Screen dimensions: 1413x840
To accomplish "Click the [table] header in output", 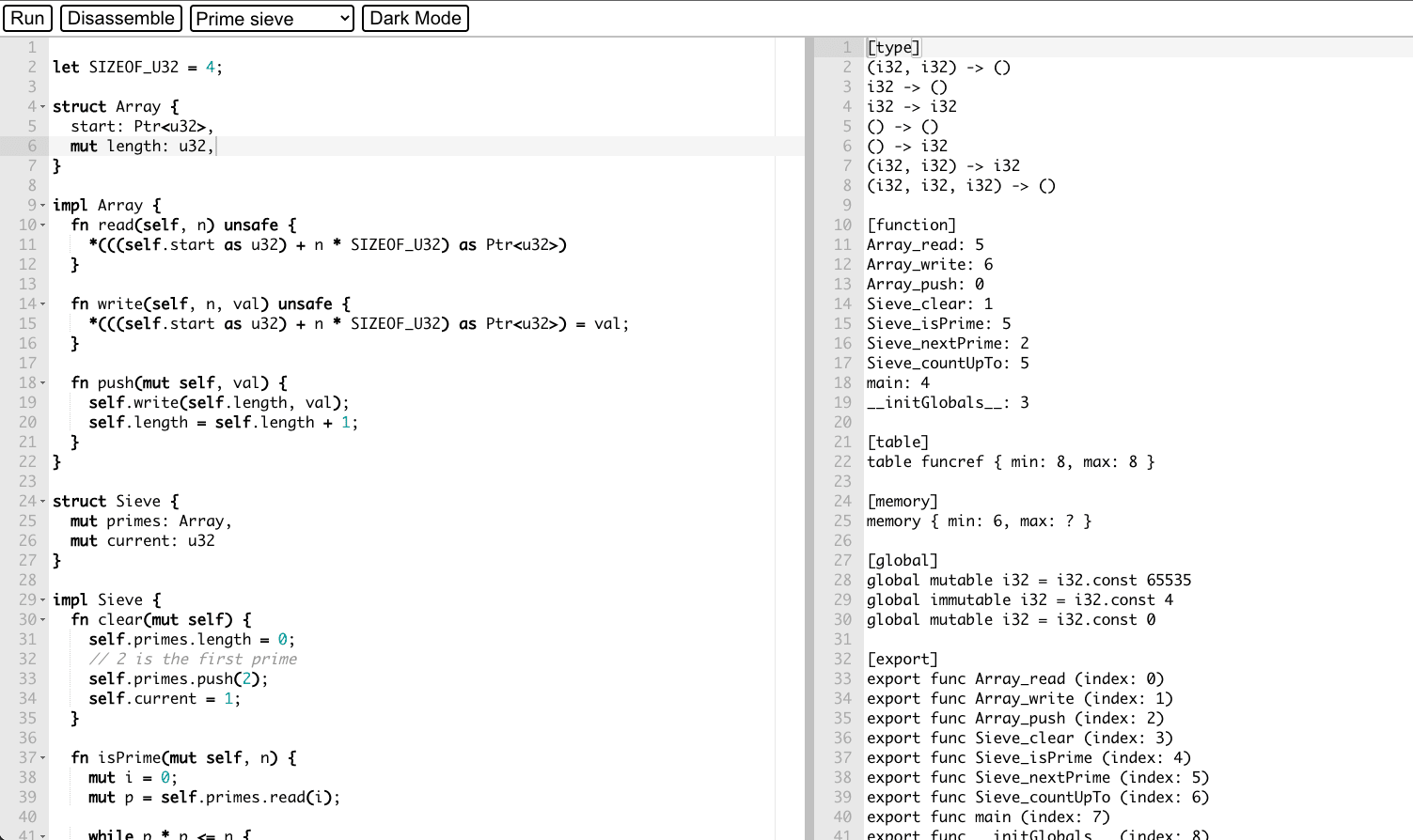I will 898,442.
